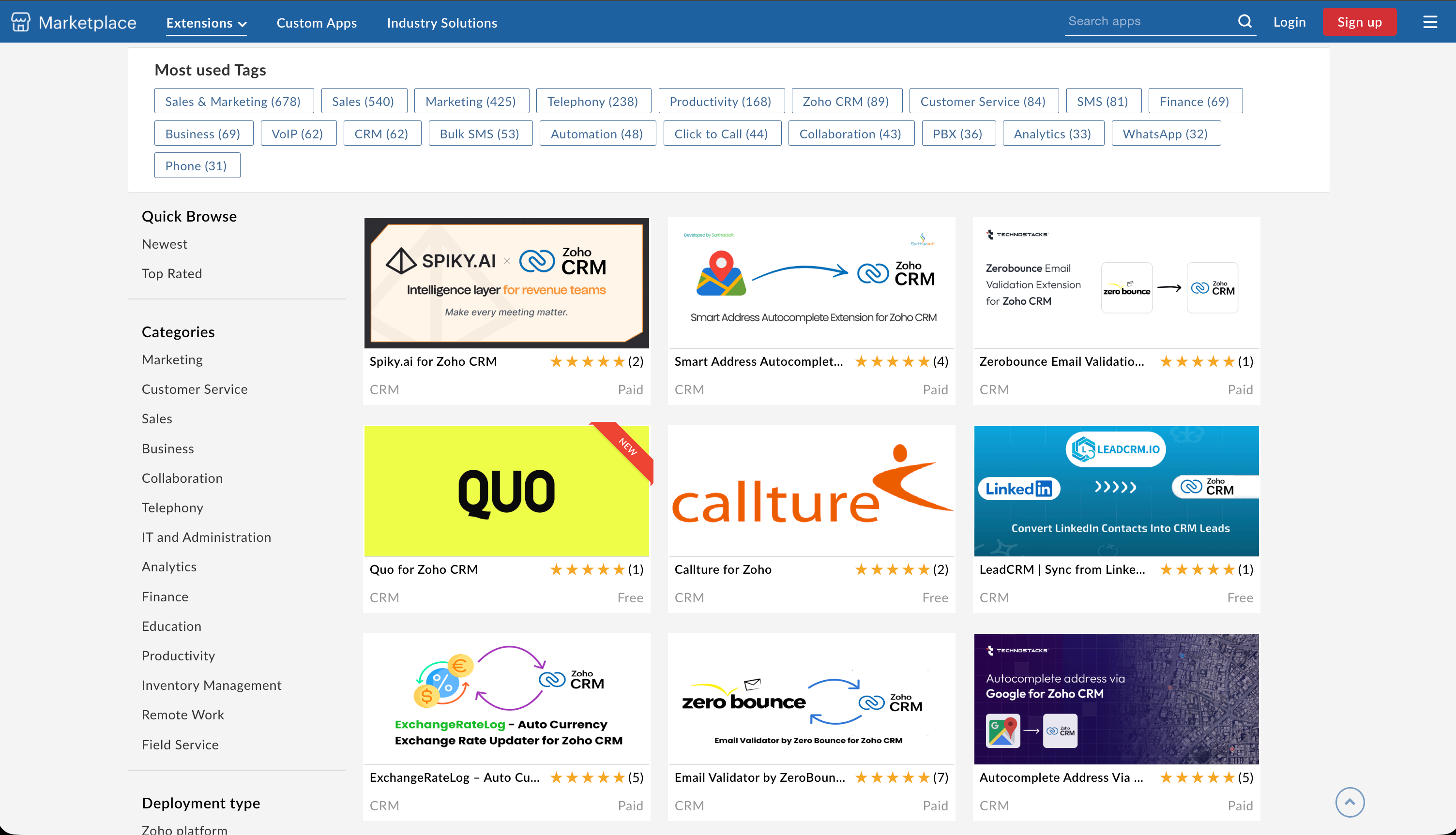1456x835 pixels.
Task: Filter by Telephony (238) tag
Action: tap(592, 102)
